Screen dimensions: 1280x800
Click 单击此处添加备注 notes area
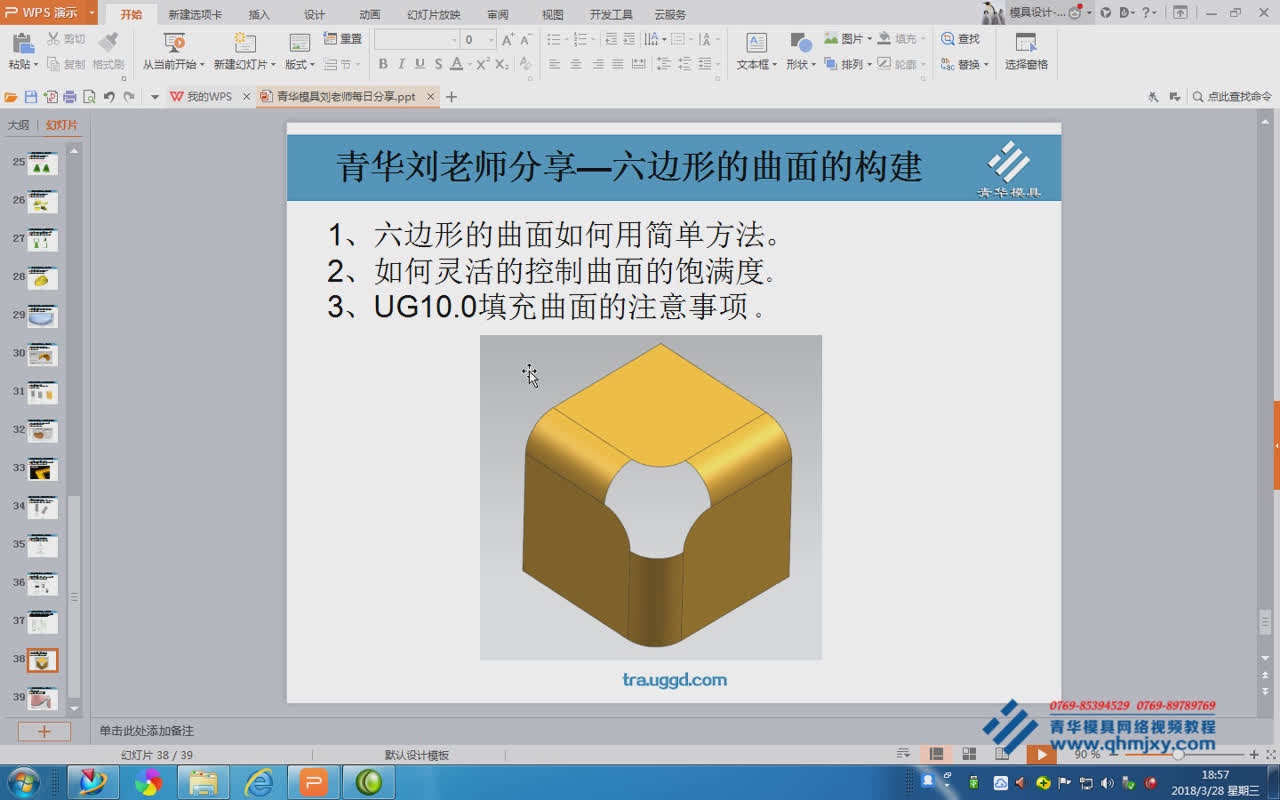pyautogui.click(x=146, y=731)
